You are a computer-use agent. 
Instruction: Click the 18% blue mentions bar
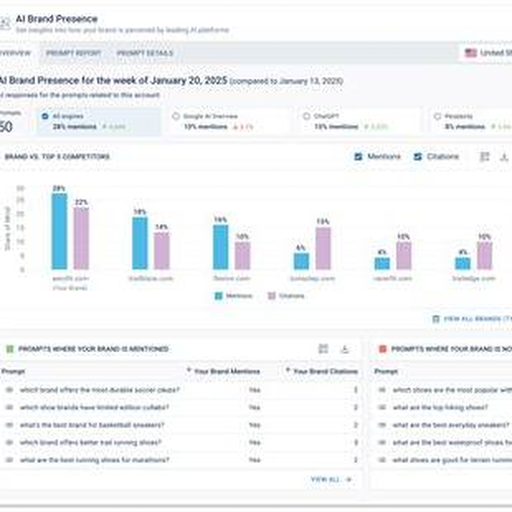point(140,243)
